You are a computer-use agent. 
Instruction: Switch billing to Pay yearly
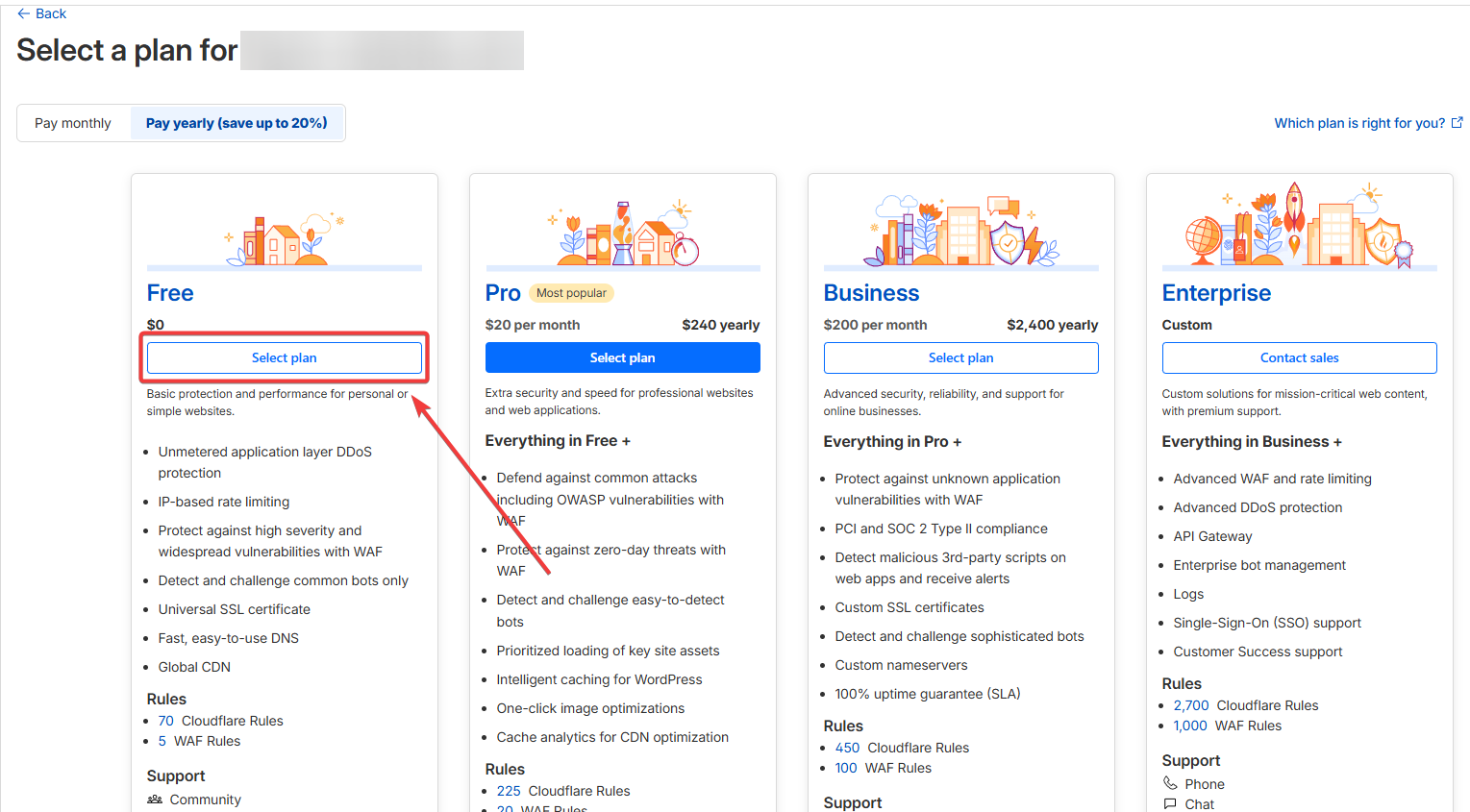[x=237, y=123]
